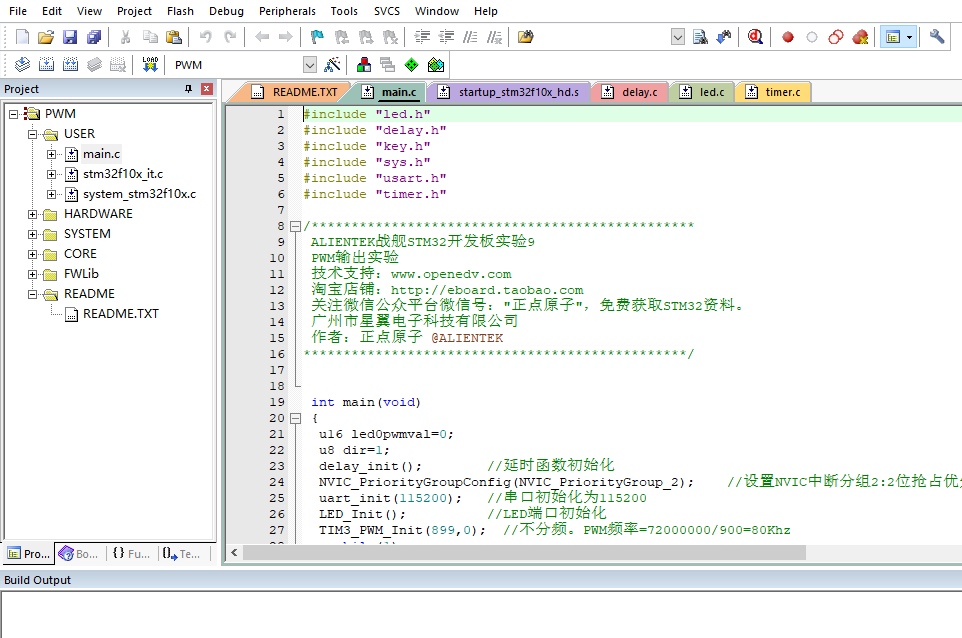Open File Extensions, Books and Environment icon
Screen dimensions: 962x638
click(364, 64)
